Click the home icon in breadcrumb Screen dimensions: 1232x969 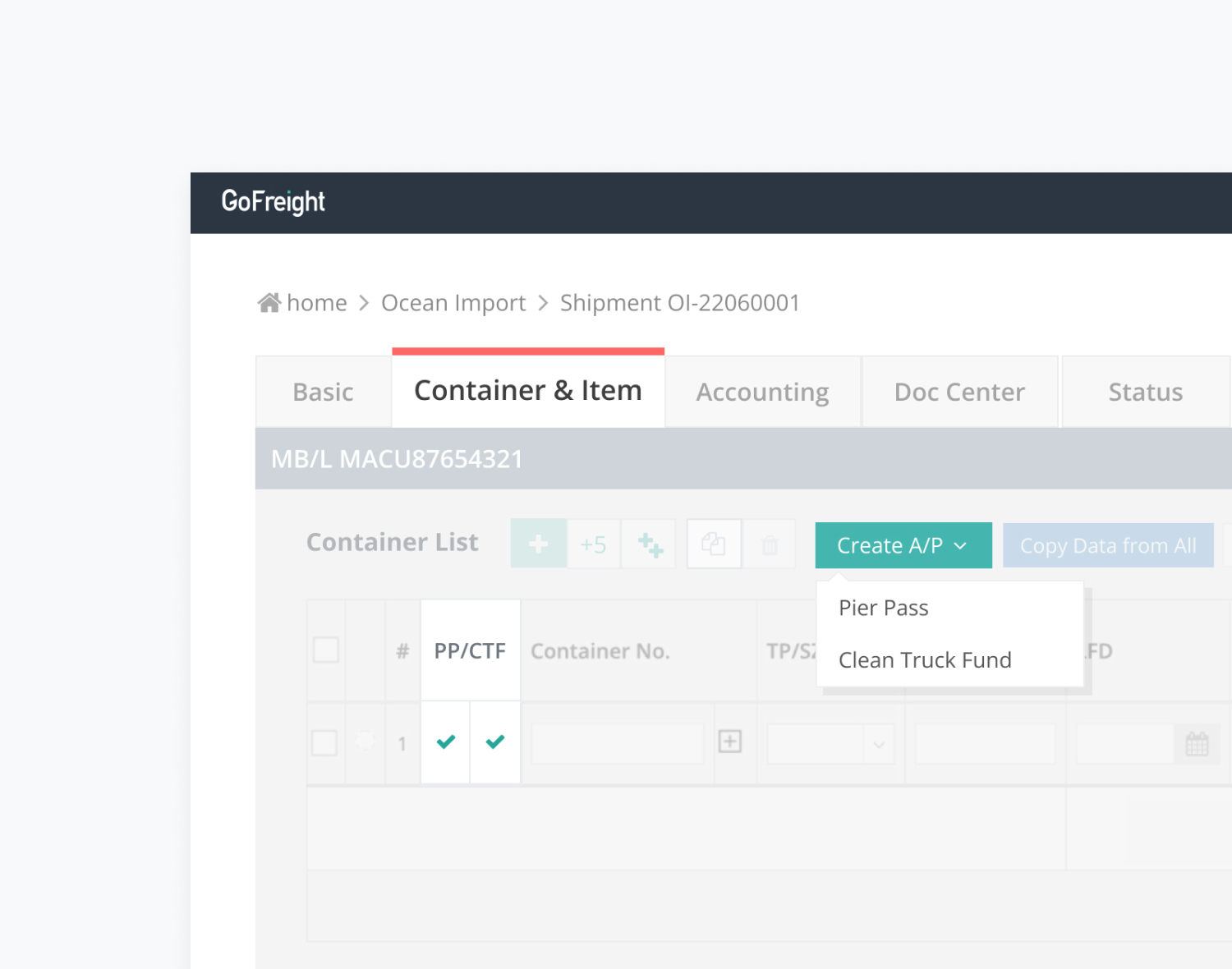tap(269, 303)
